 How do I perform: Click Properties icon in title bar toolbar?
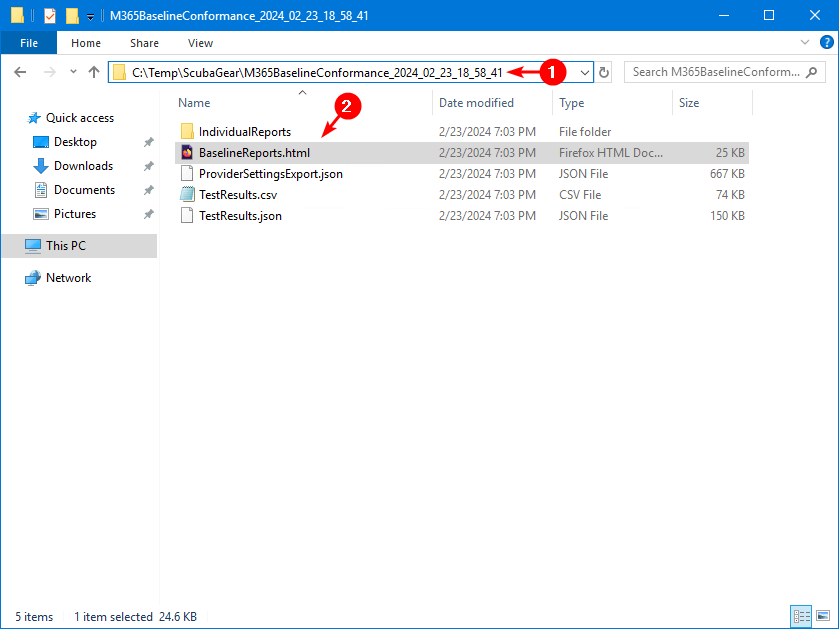[50, 16]
